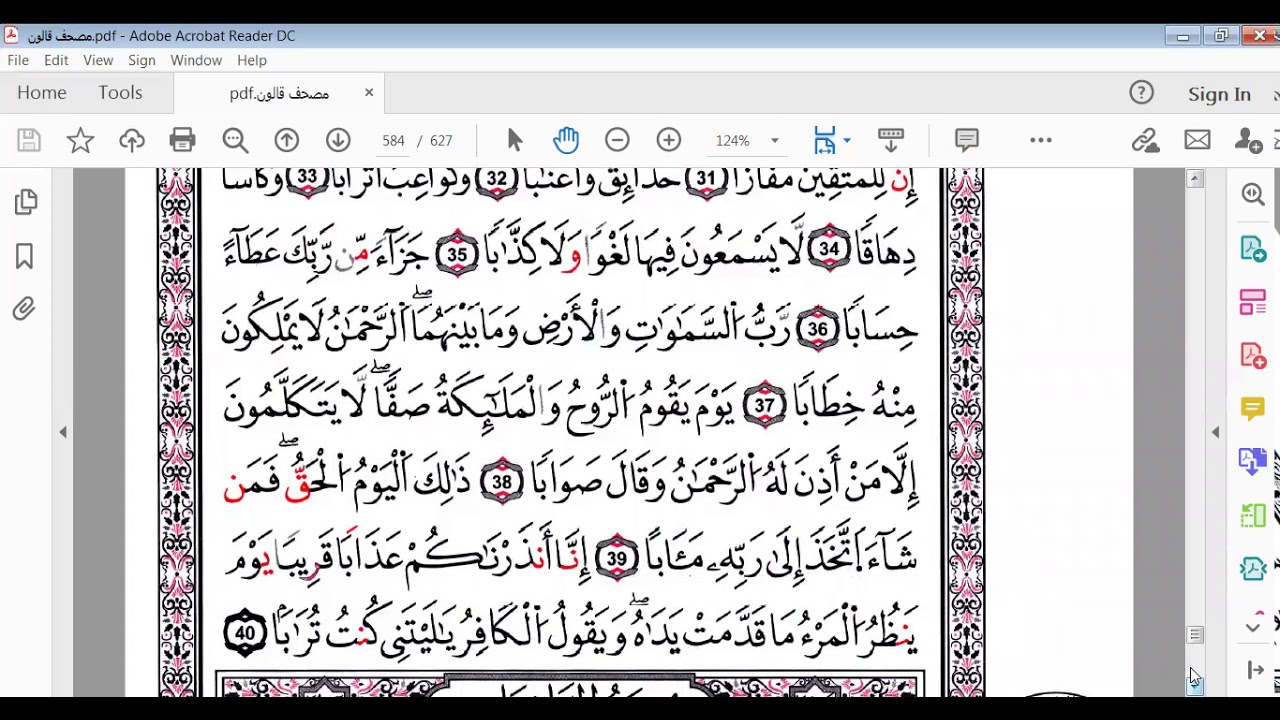Open the Edit menu
The image size is (1280, 720).
point(56,60)
